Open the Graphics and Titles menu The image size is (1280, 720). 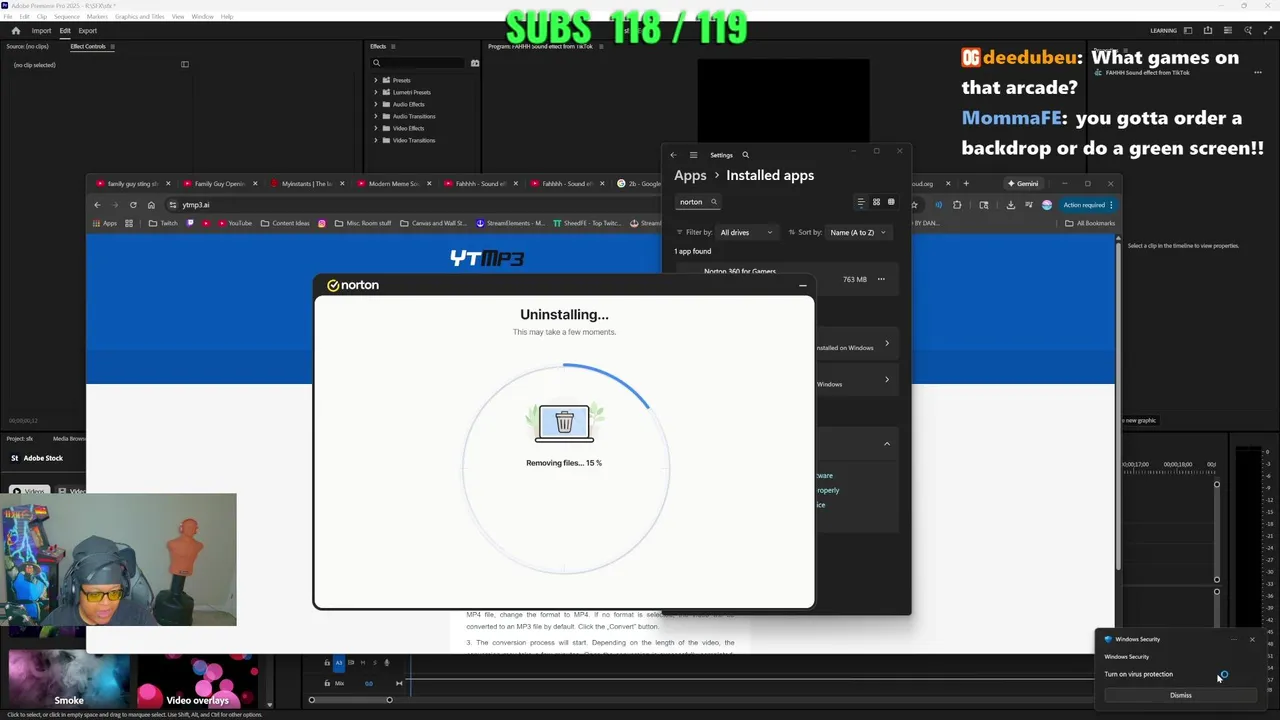(140, 17)
